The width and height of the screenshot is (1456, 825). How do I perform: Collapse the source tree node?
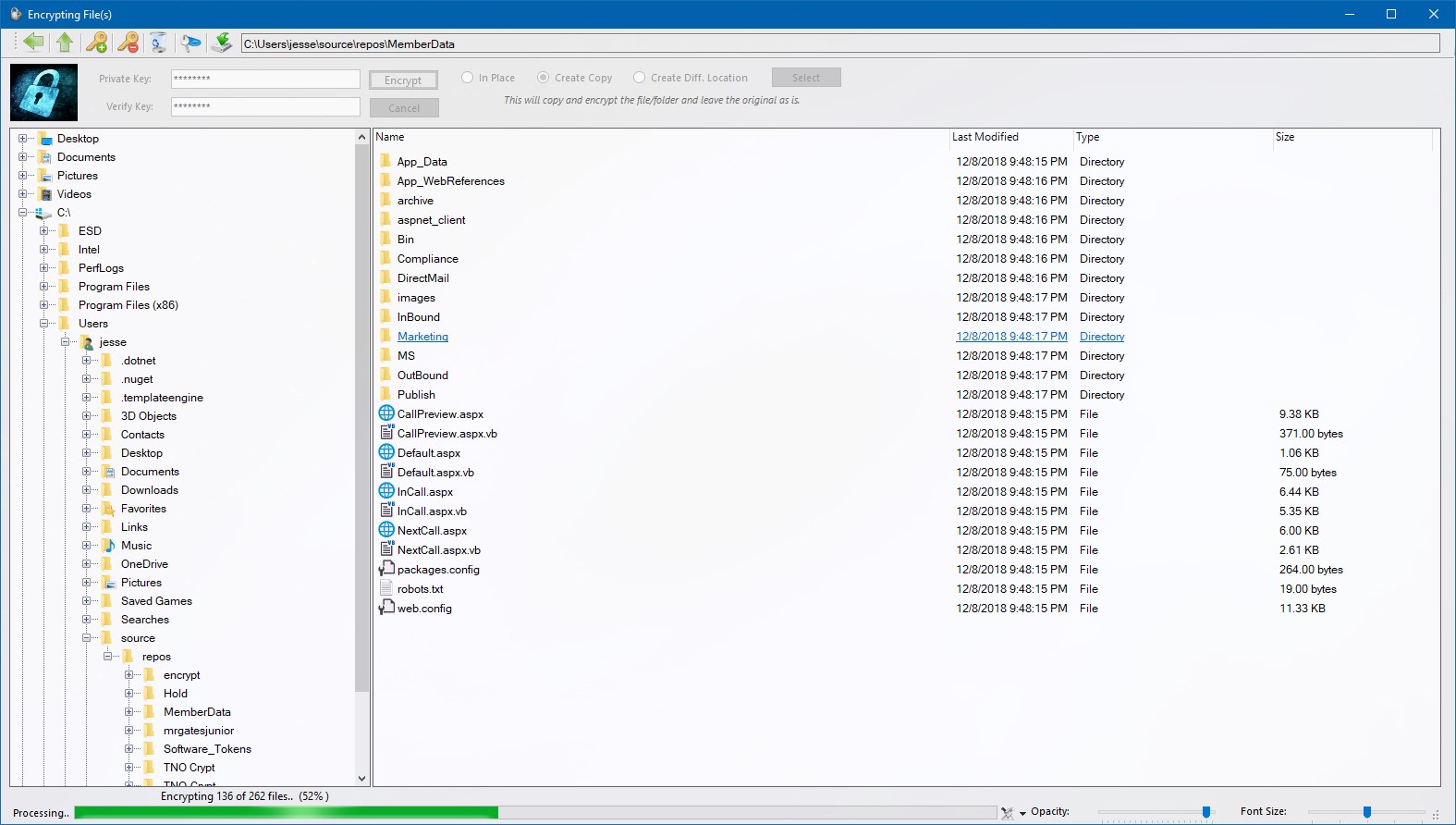(x=86, y=638)
